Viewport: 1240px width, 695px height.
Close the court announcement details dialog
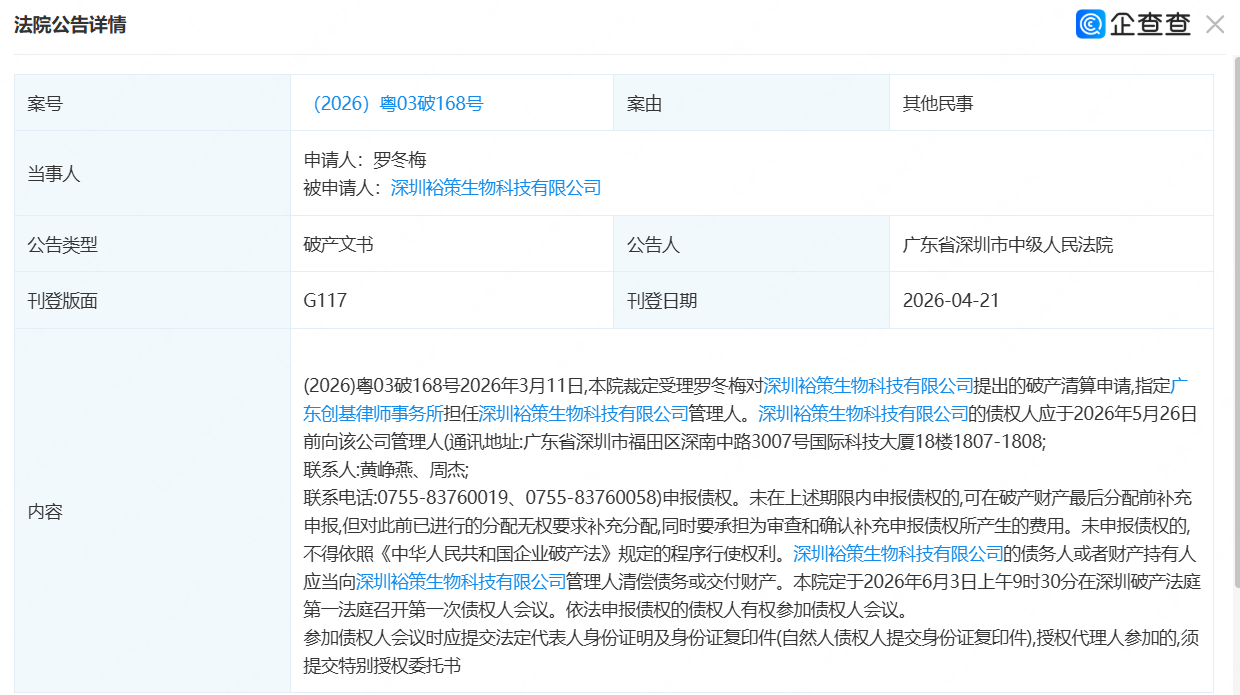point(1215,25)
